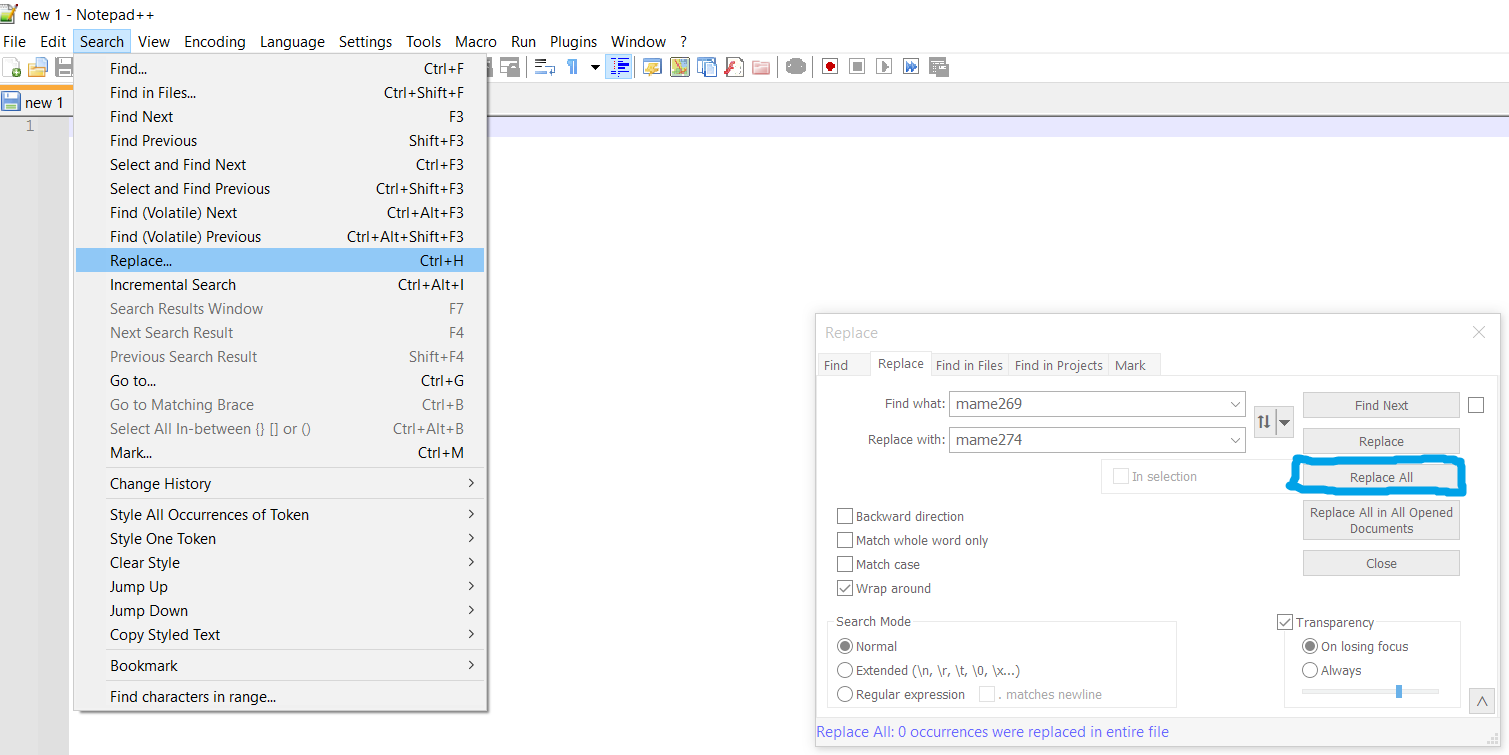This screenshot has width=1509, height=755.
Task: Open the Show All Characters dropdown arrow
Action: click(x=595, y=67)
